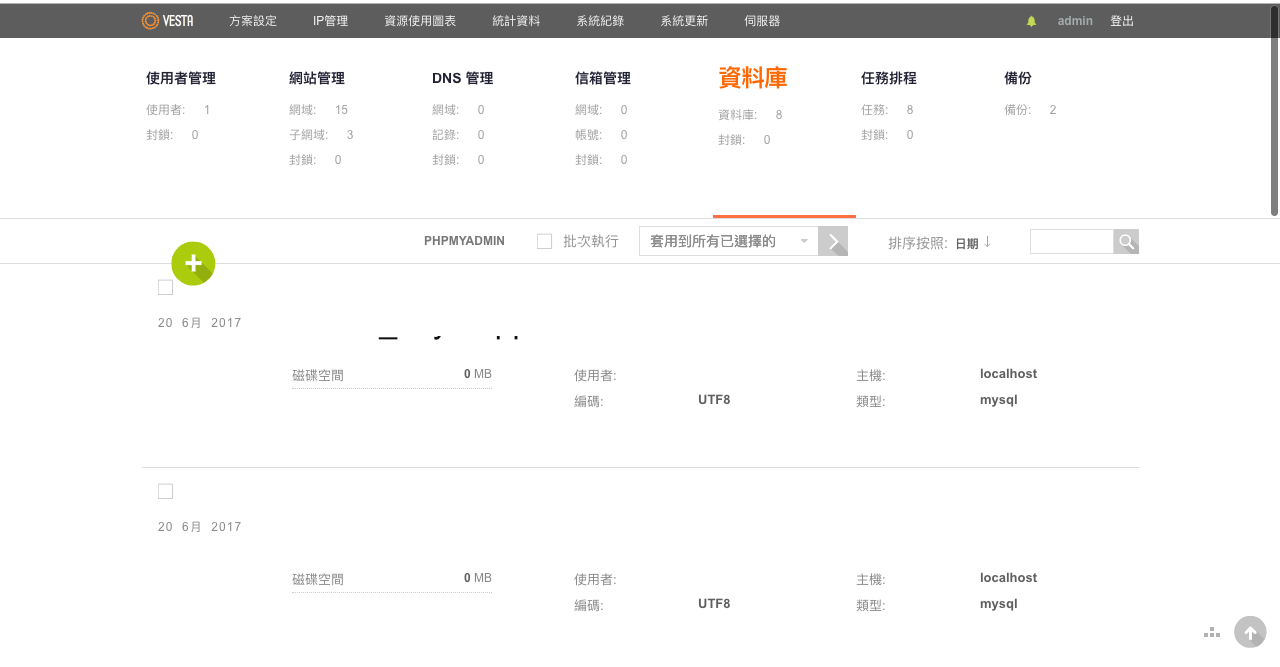Click localhost in first database entry
This screenshot has width=1280, height=667.
[x=1008, y=374]
